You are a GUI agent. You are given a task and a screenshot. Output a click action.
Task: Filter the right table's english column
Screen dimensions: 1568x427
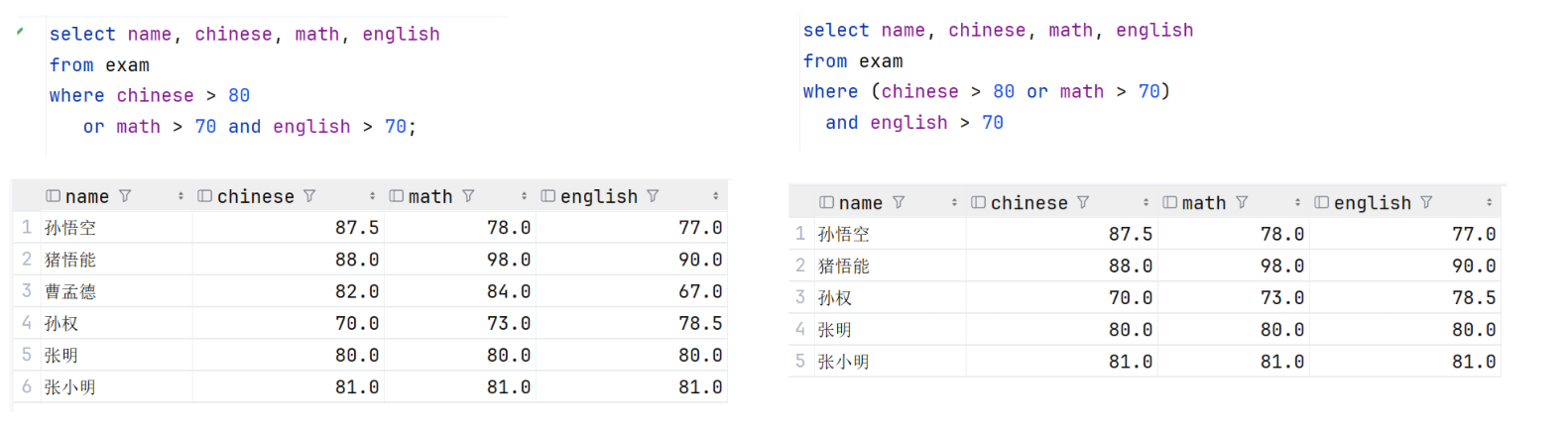pos(1426,202)
